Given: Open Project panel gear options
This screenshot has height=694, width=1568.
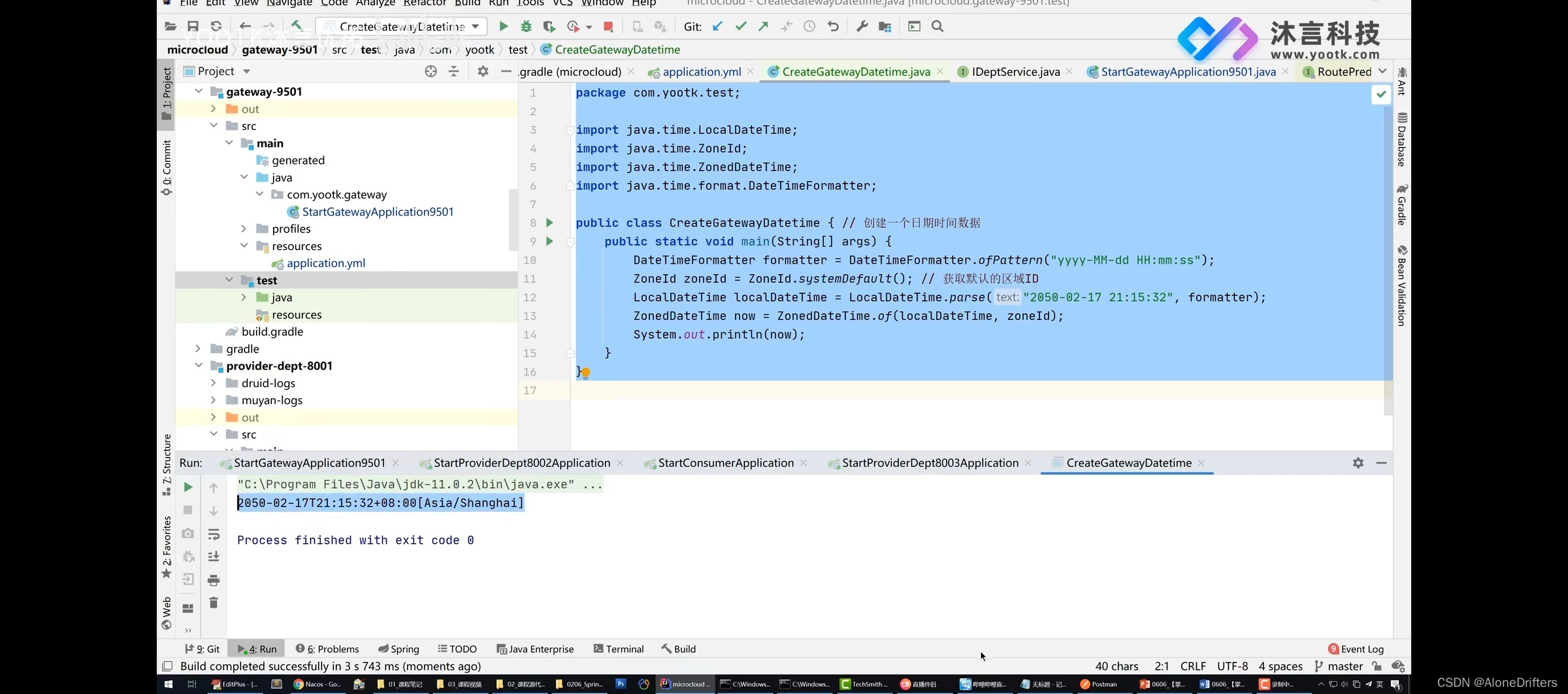Looking at the screenshot, I should point(483,72).
